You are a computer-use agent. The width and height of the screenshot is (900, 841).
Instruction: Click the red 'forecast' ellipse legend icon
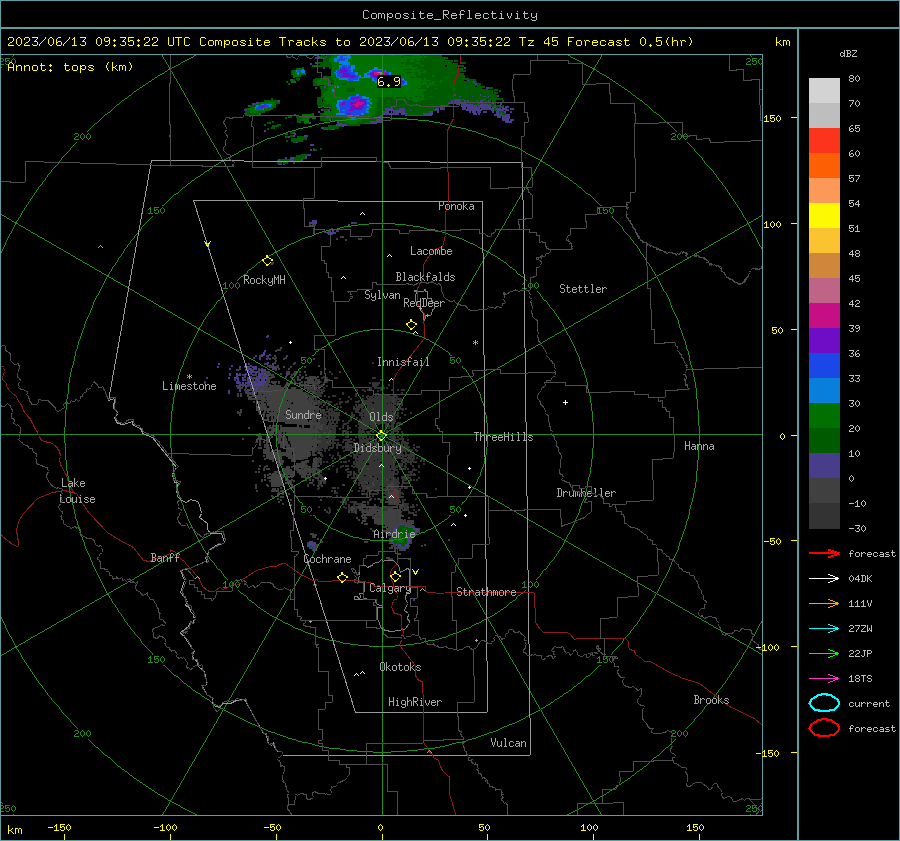tap(824, 728)
